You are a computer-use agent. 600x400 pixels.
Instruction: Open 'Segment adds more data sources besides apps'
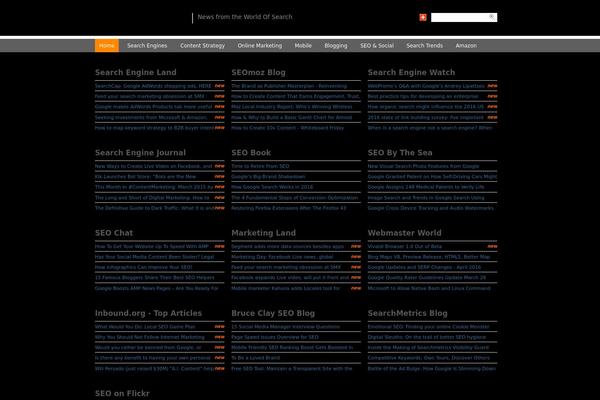pyautogui.click(x=288, y=247)
